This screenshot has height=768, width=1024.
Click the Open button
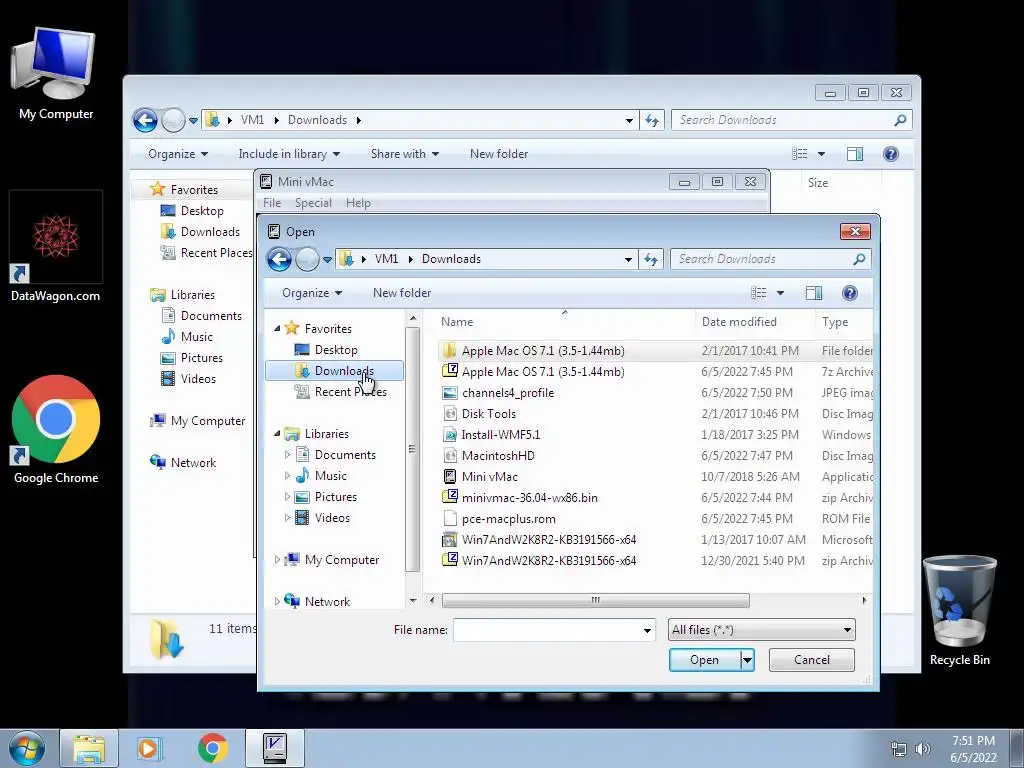click(x=705, y=660)
